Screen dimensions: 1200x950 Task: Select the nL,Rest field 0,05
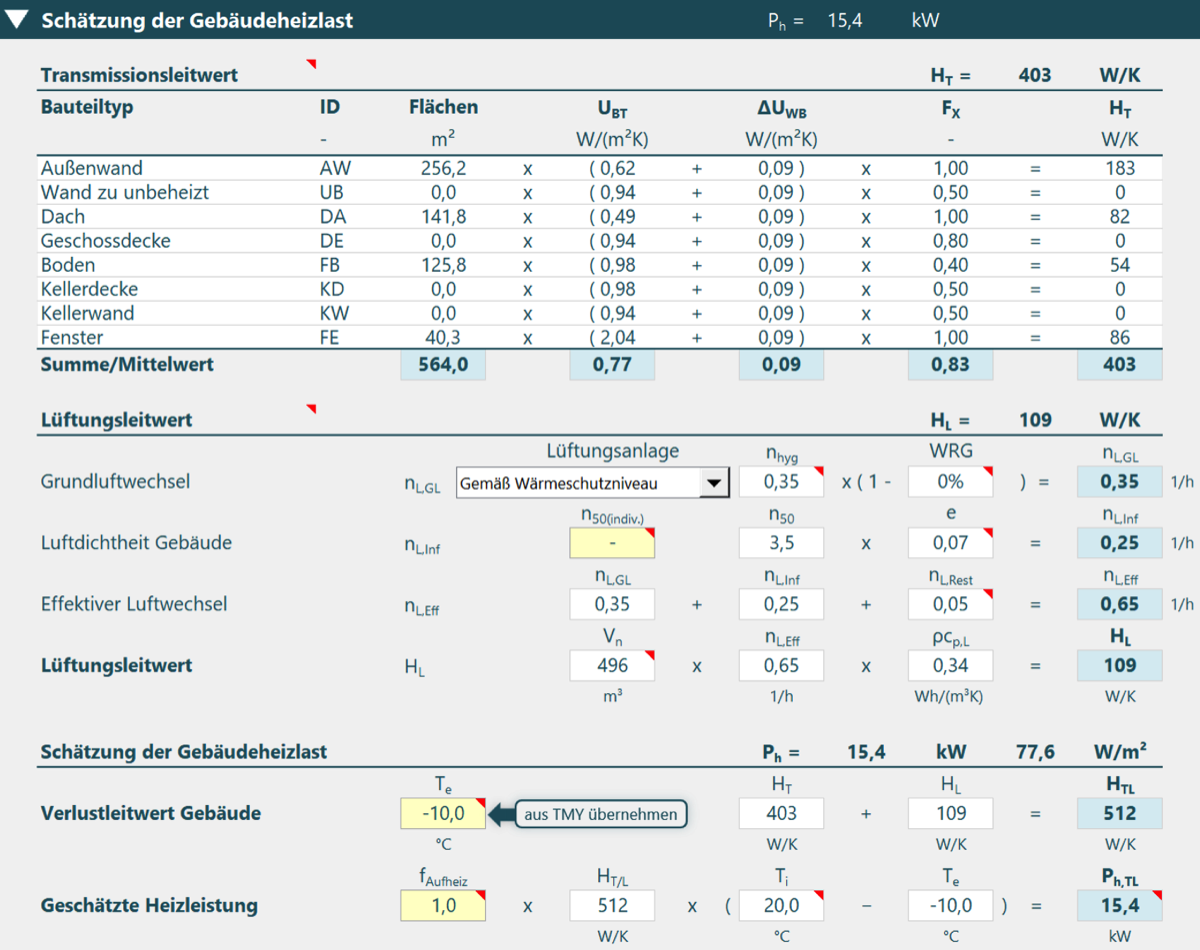click(951, 604)
